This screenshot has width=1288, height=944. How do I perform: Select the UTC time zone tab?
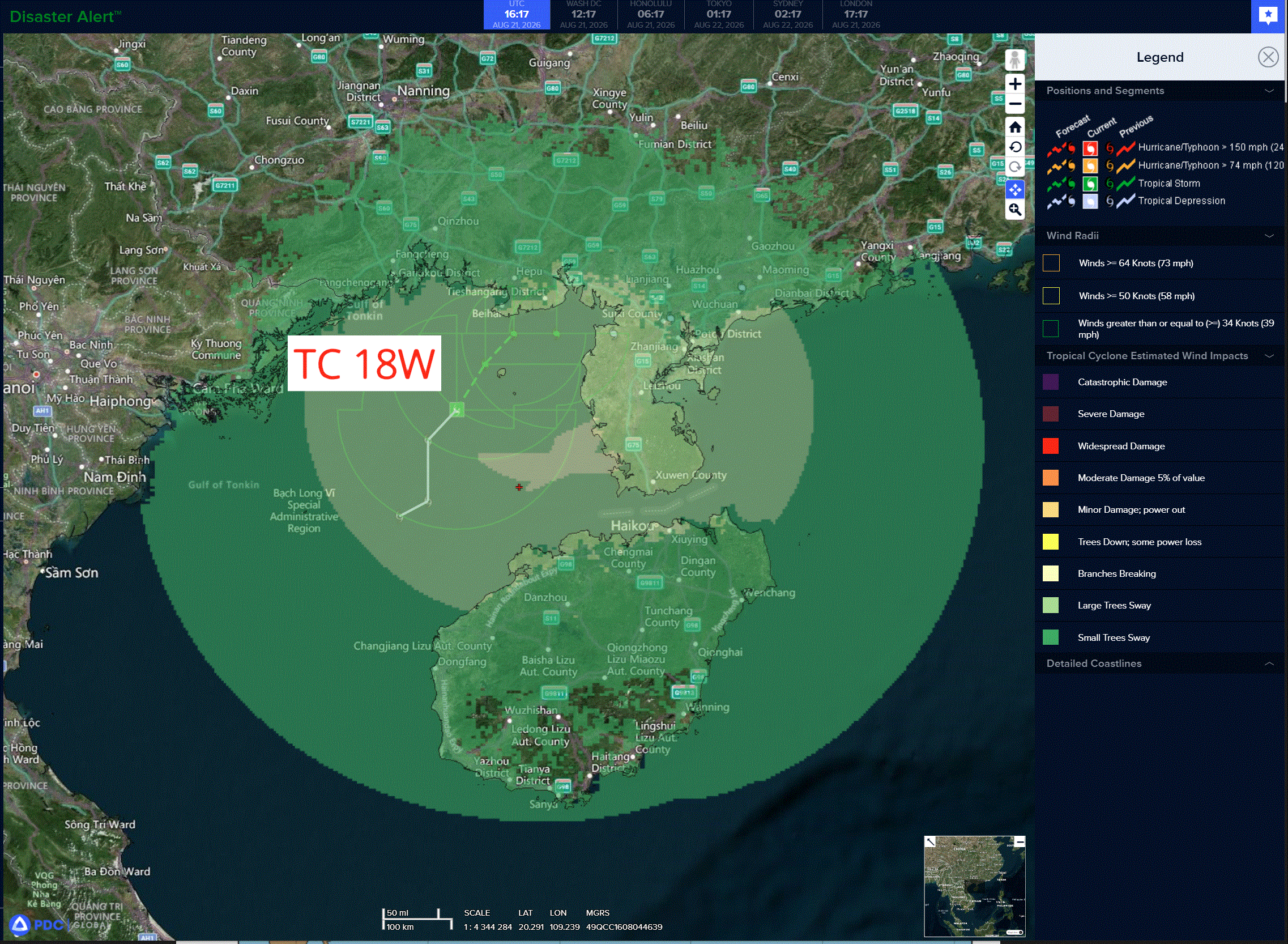(517, 15)
